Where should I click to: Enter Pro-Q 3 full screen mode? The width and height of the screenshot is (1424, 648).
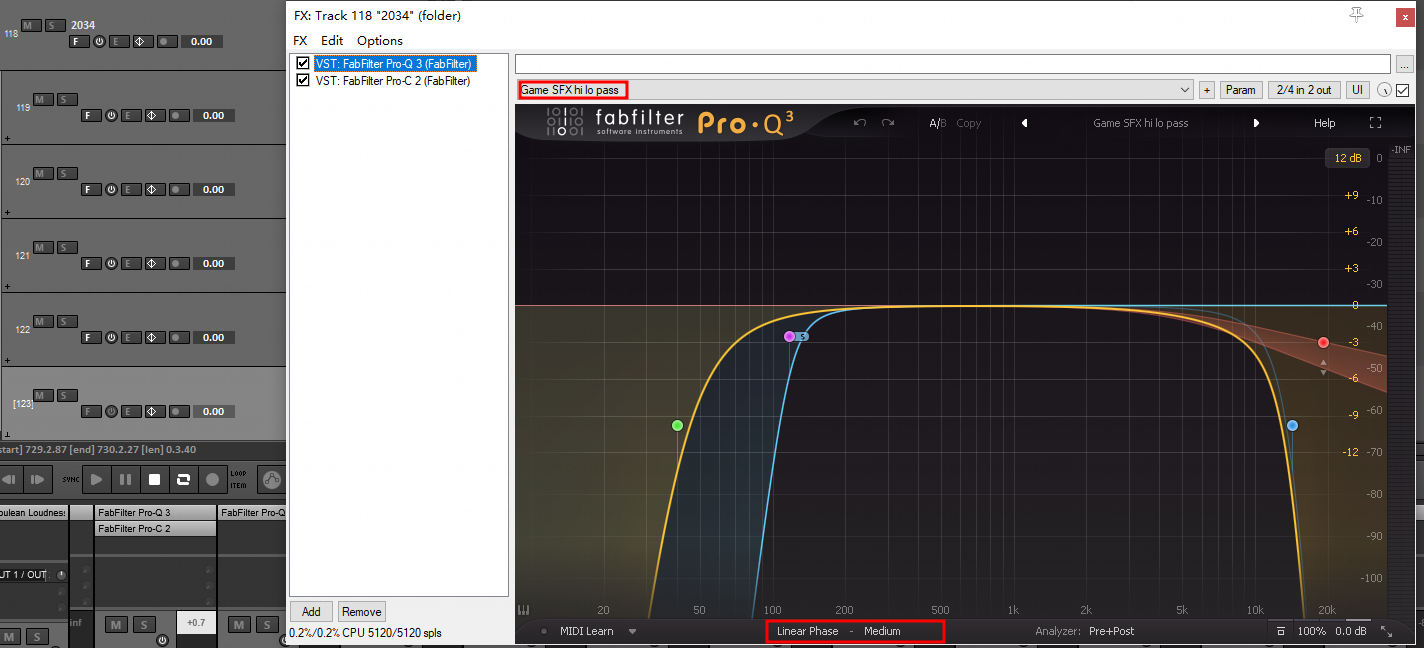click(x=1375, y=123)
